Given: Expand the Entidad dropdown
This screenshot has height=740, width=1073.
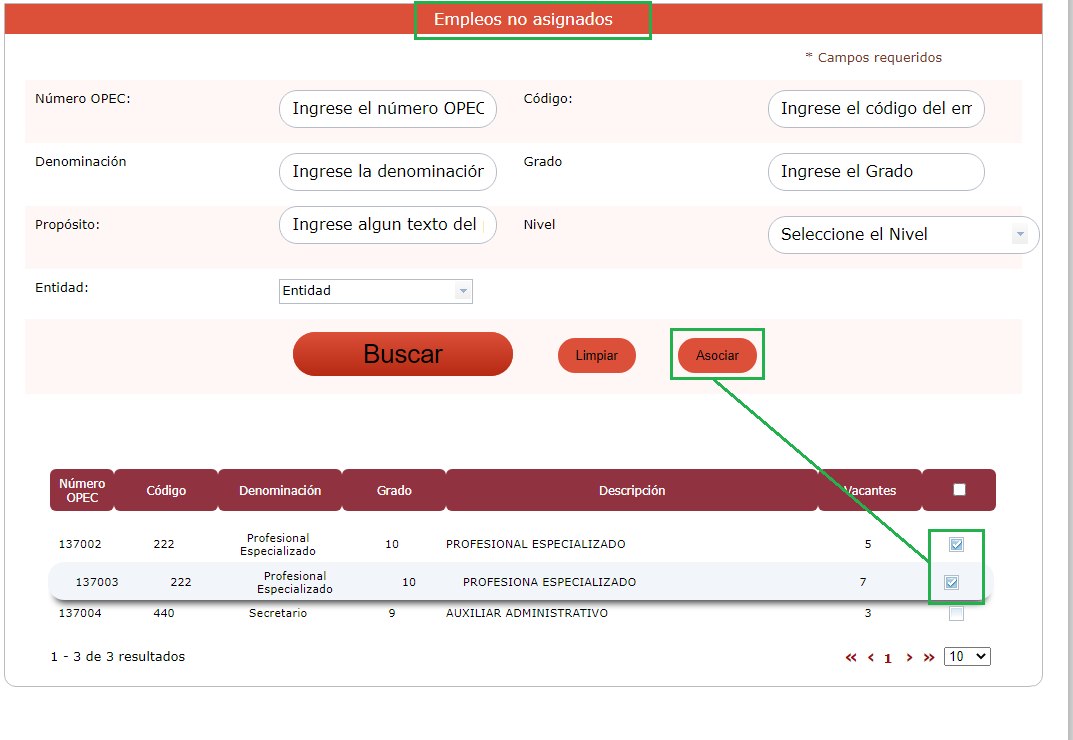Looking at the screenshot, I should 375,291.
